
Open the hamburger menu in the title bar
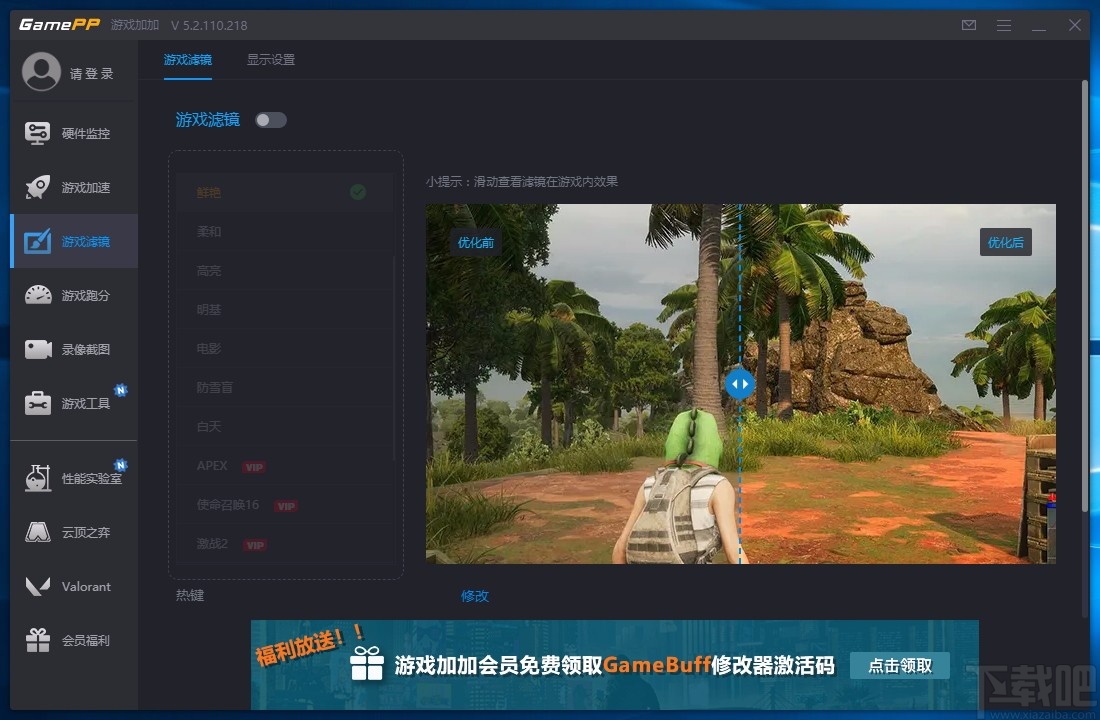point(1003,25)
